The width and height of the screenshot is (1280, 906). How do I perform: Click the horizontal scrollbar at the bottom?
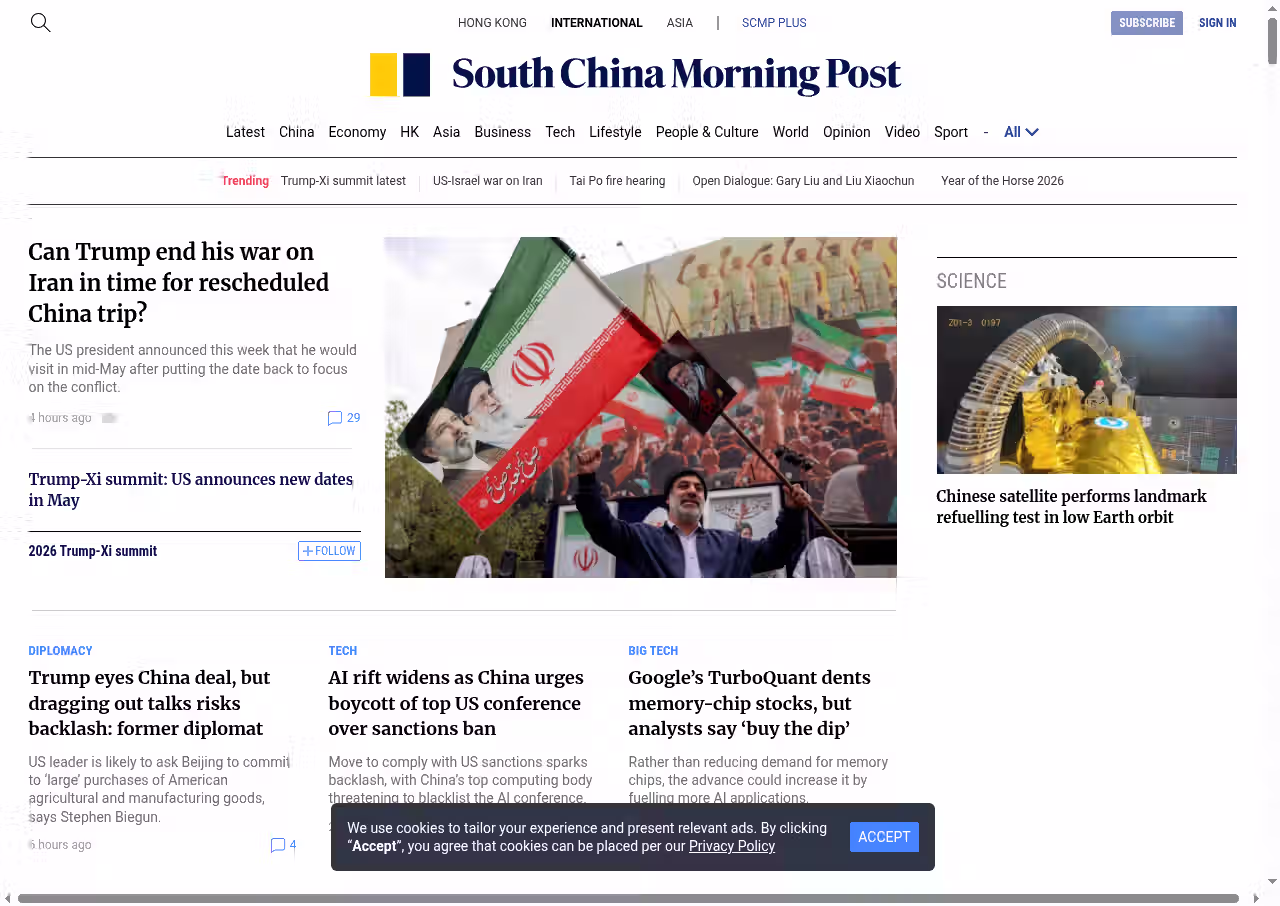pos(628,898)
